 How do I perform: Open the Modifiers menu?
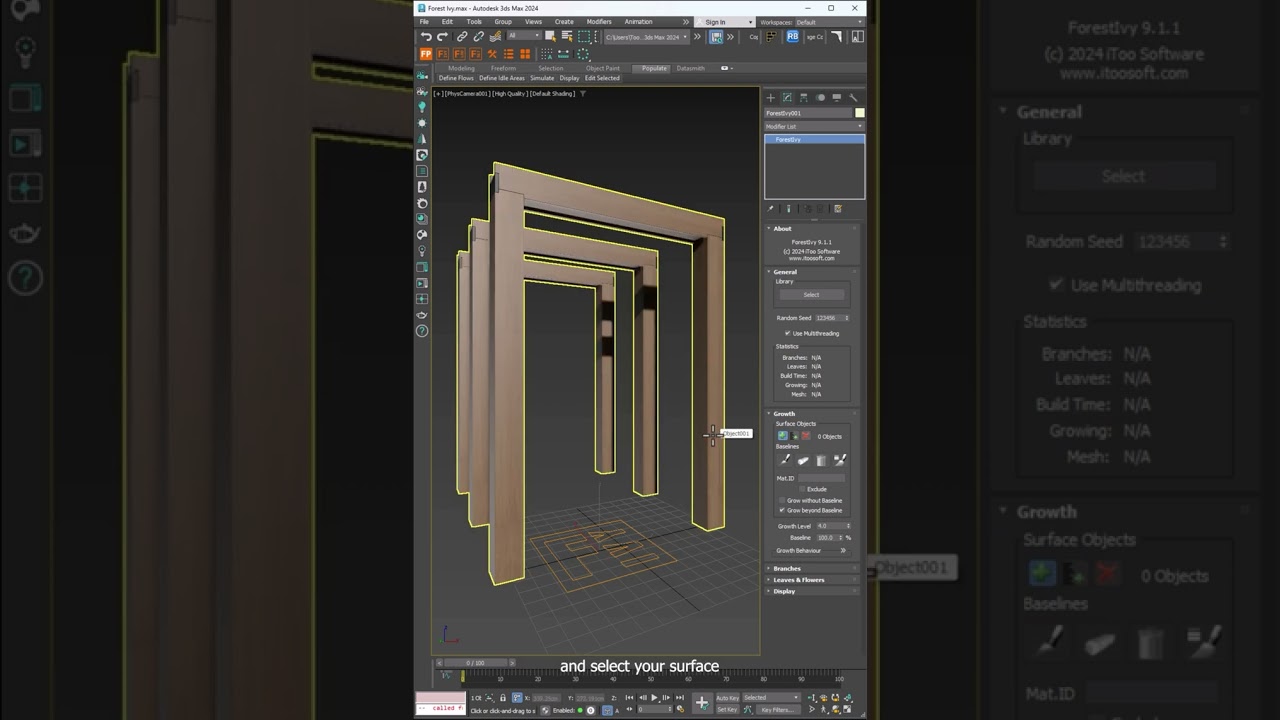pos(599,22)
